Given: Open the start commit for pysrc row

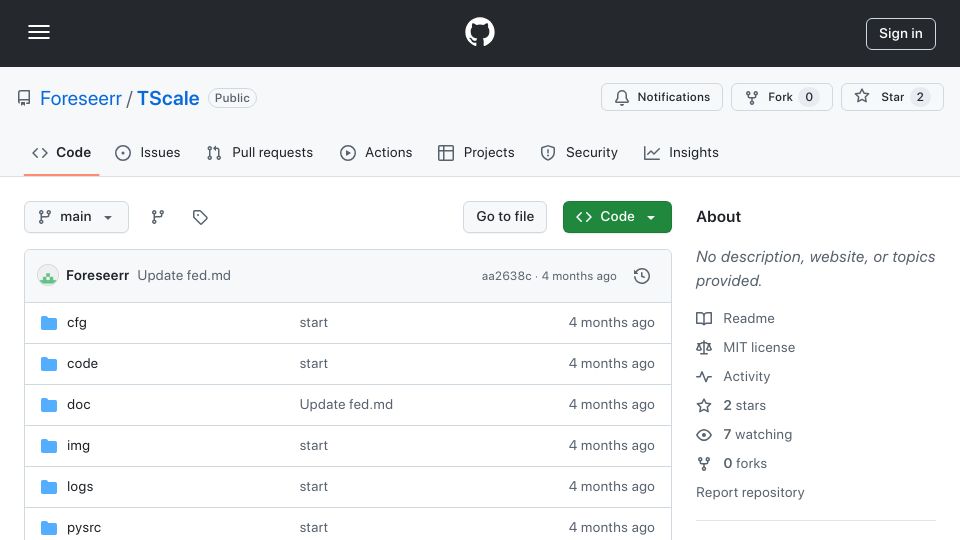Looking at the screenshot, I should pos(313,528).
